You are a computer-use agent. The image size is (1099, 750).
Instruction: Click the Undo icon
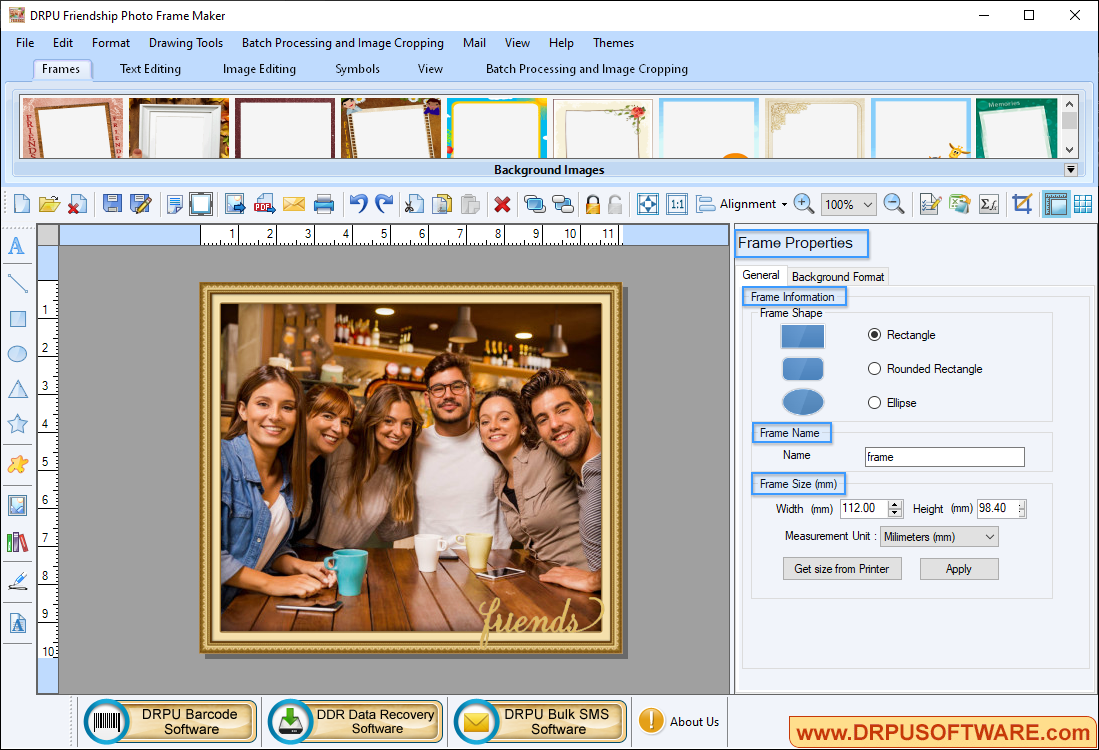point(357,203)
